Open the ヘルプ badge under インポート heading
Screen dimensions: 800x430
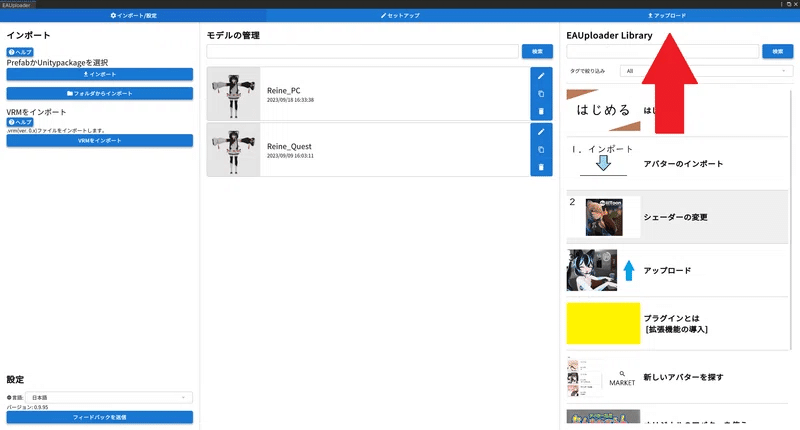pos(20,52)
